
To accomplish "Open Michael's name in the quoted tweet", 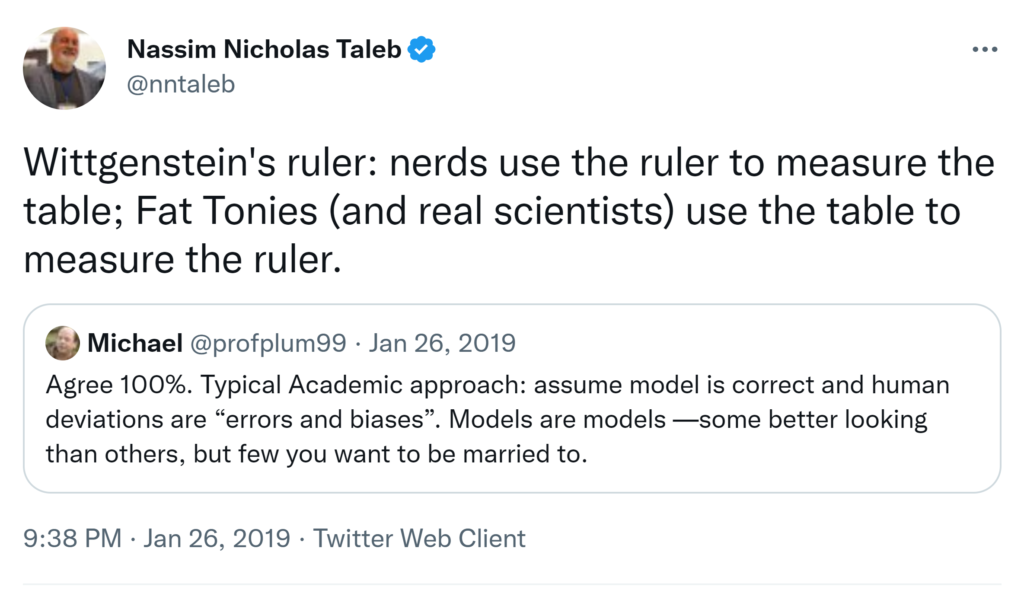I will coord(134,344).
